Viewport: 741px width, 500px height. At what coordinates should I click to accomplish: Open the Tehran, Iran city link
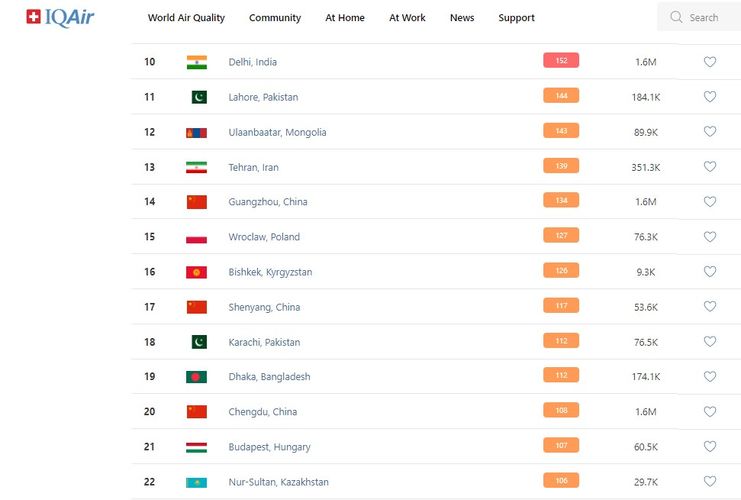(253, 167)
